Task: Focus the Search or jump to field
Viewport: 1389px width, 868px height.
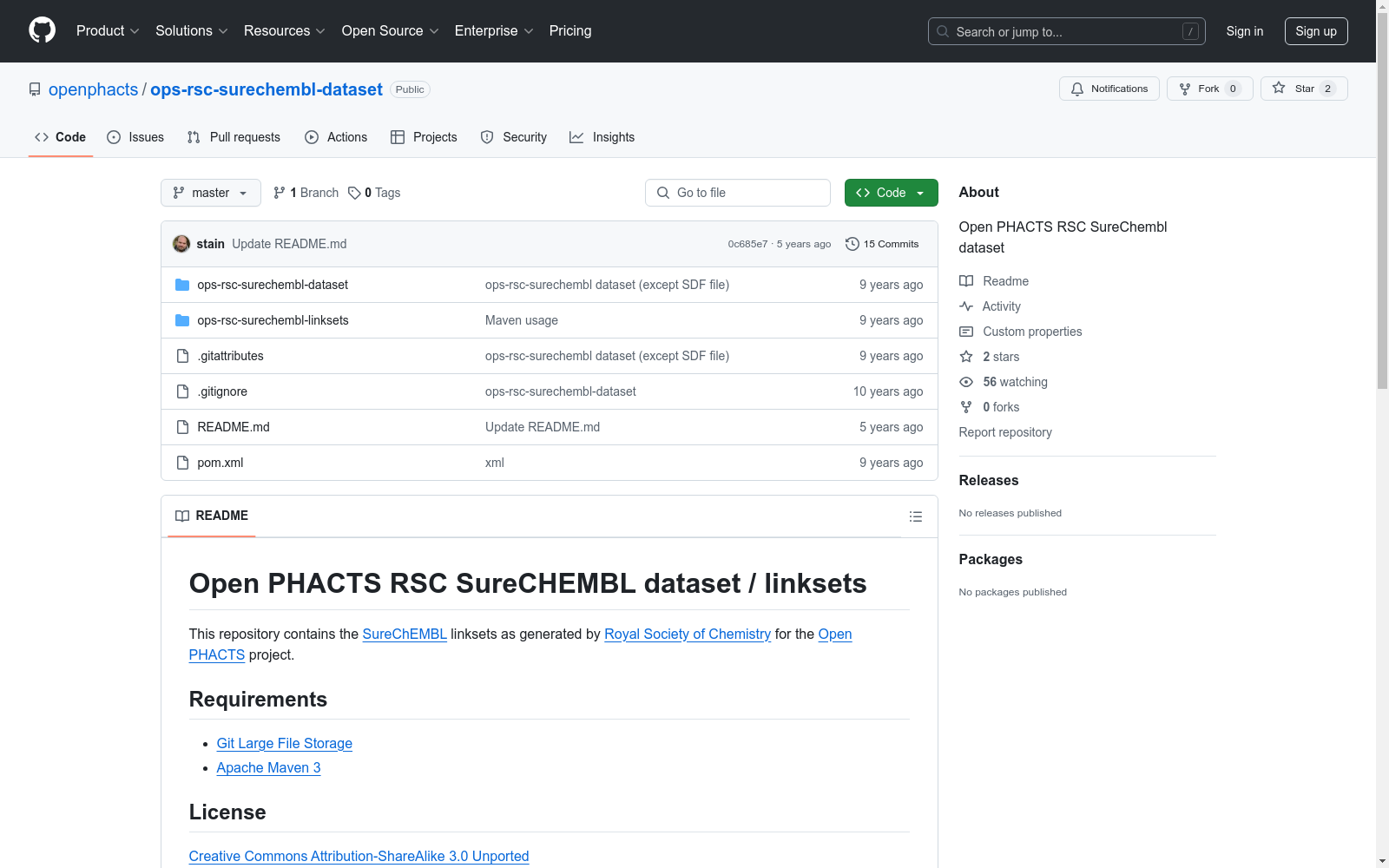Action: (1066, 31)
